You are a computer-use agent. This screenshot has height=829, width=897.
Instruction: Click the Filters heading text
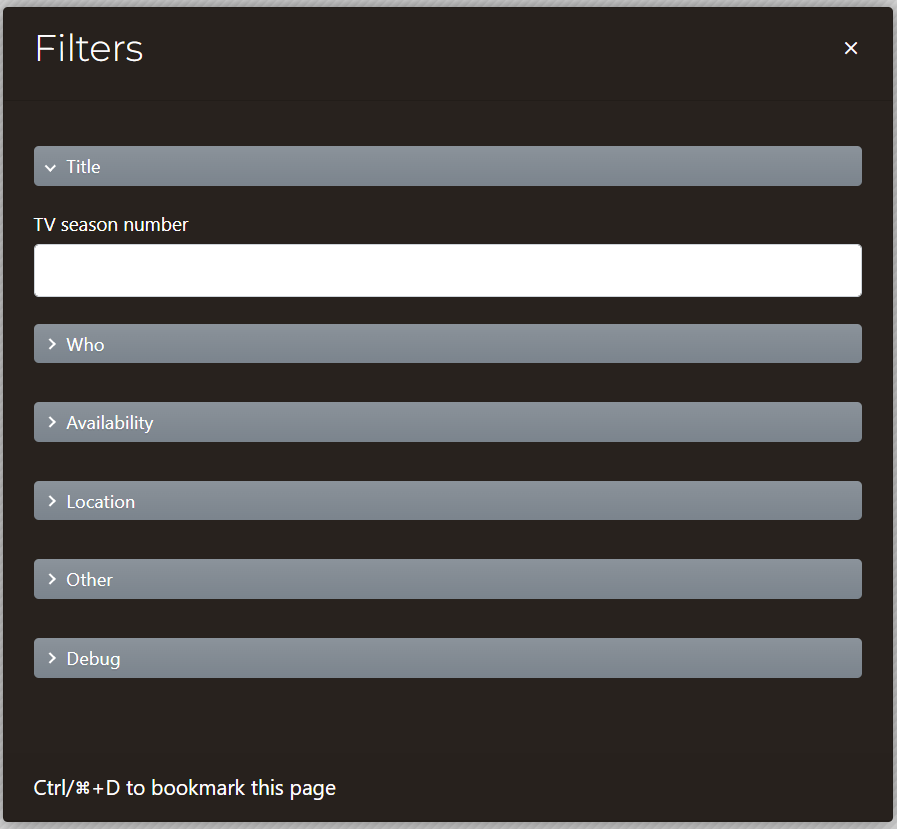[x=89, y=48]
